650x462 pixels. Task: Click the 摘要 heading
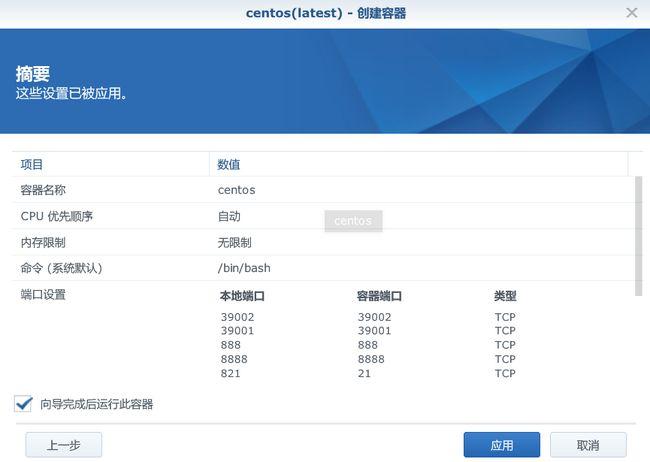pos(33,74)
